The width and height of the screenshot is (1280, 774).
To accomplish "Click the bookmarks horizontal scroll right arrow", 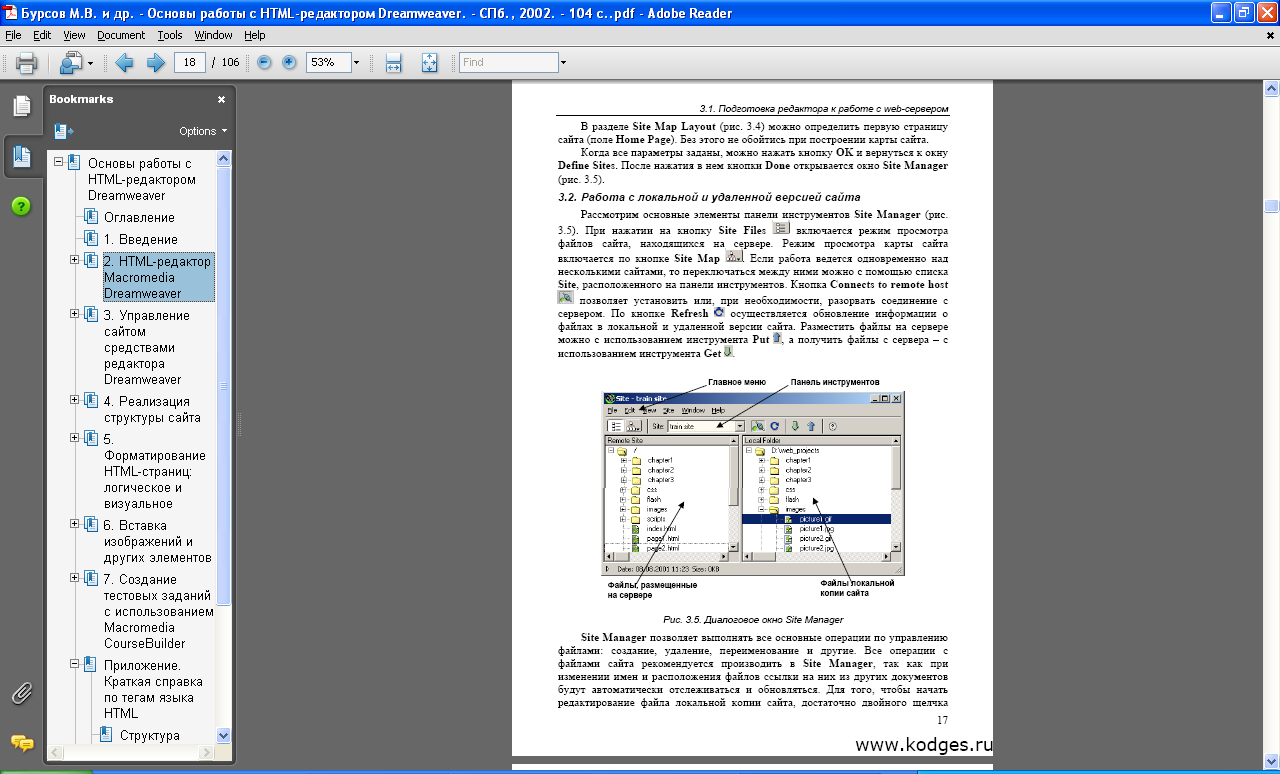I will pyautogui.click(x=209, y=751).
